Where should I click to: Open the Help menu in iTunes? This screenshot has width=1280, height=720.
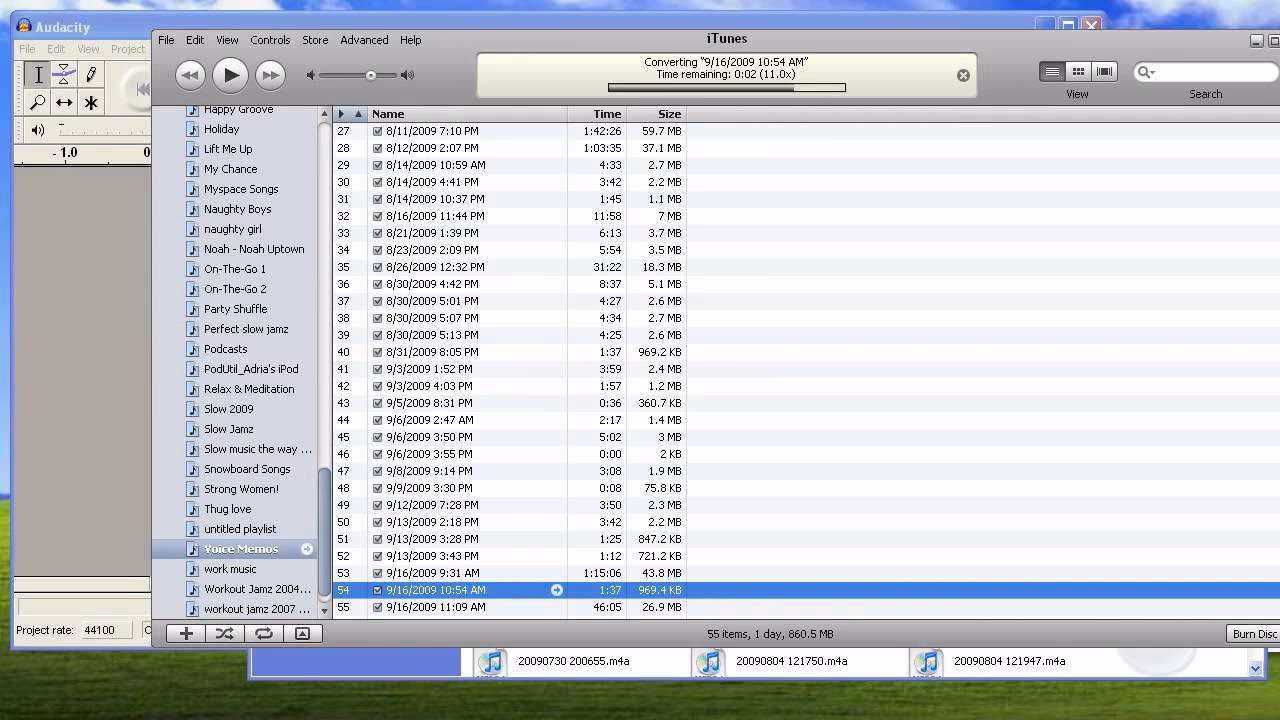(410, 40)
